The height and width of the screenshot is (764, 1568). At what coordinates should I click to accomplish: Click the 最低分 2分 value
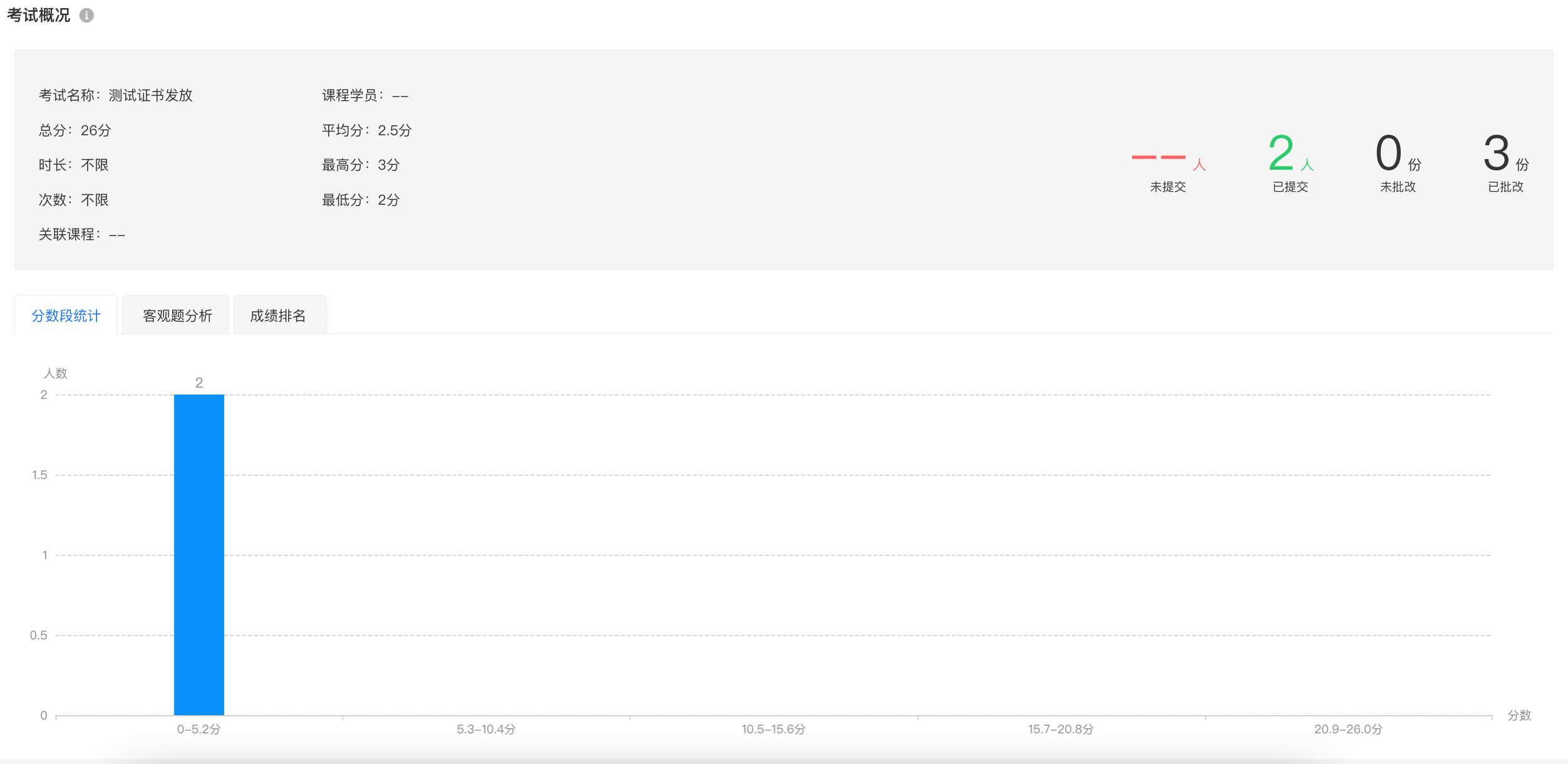(x=388, y=200)
